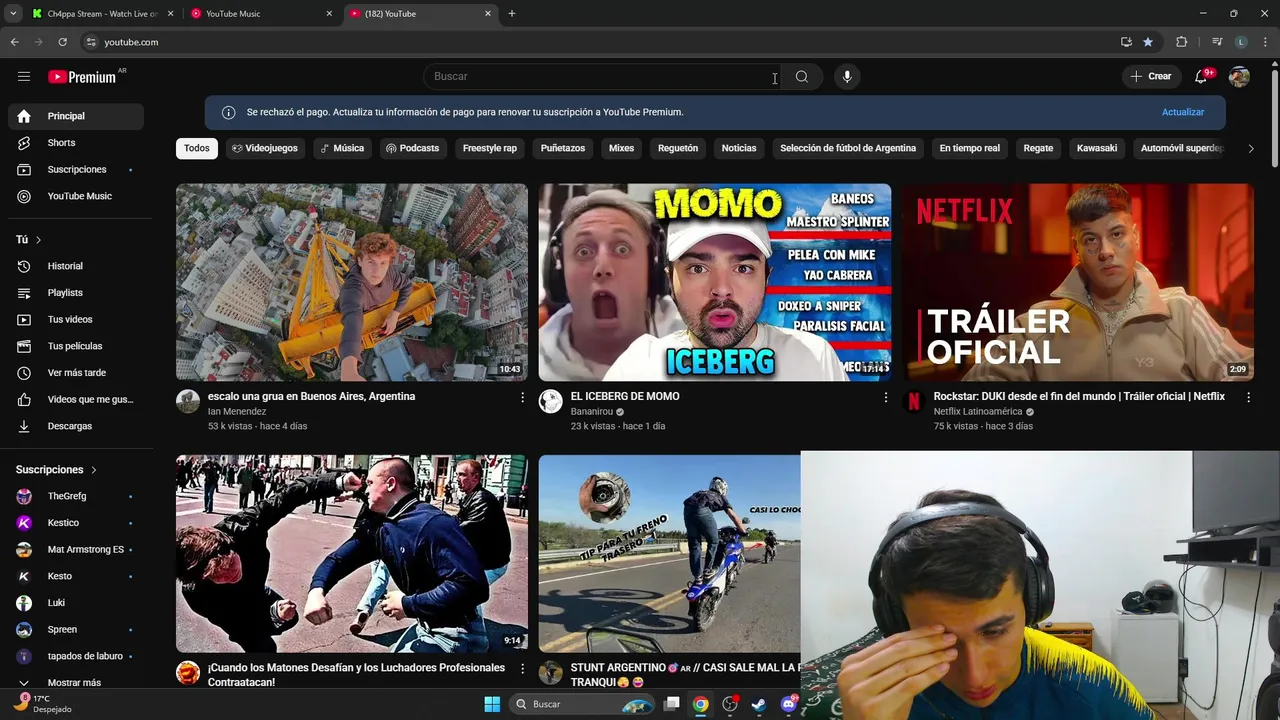Expand Mostrar más subscriptions

[76, 682]
